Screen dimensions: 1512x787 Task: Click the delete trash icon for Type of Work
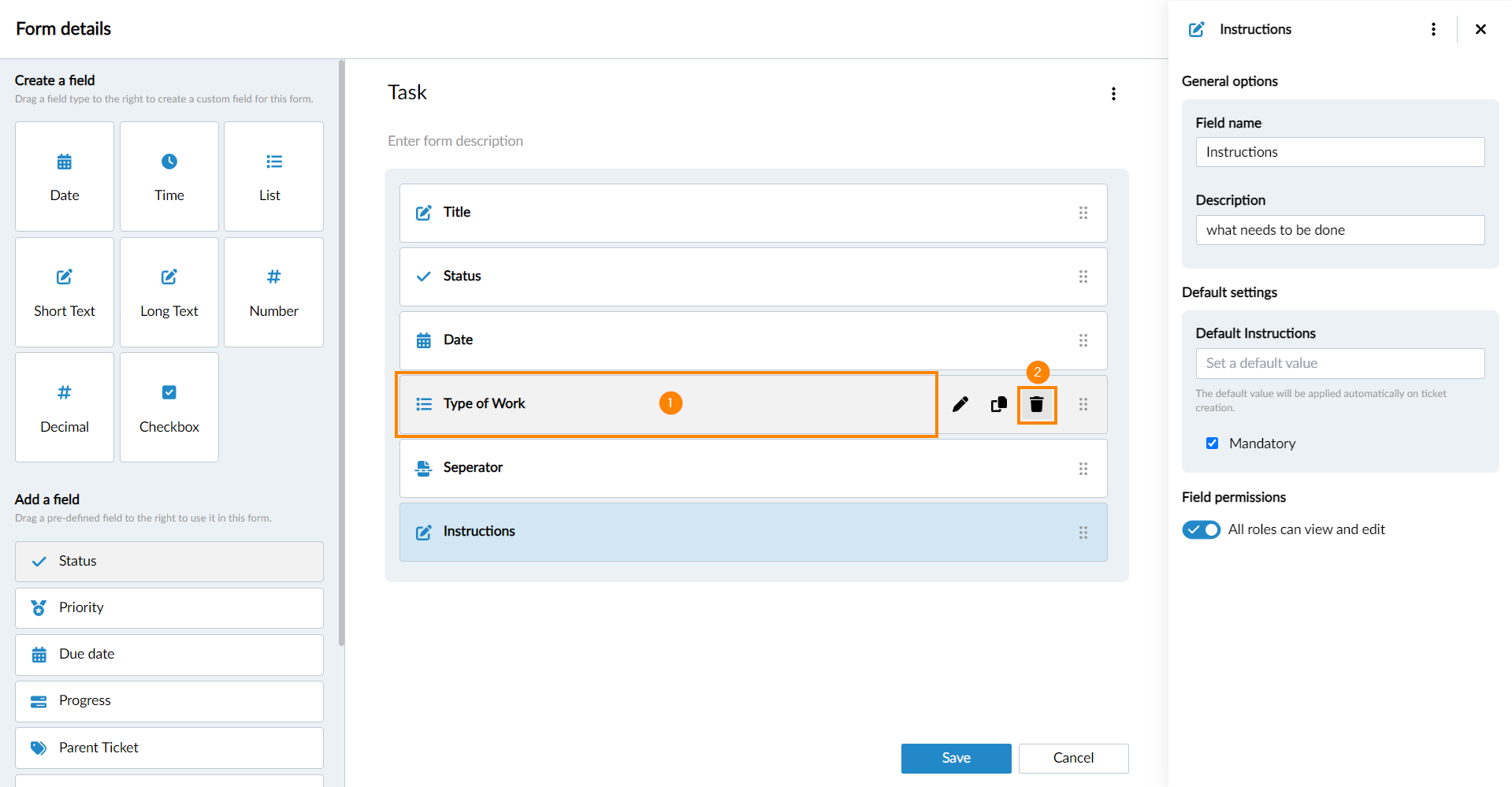click(1036, 404)
